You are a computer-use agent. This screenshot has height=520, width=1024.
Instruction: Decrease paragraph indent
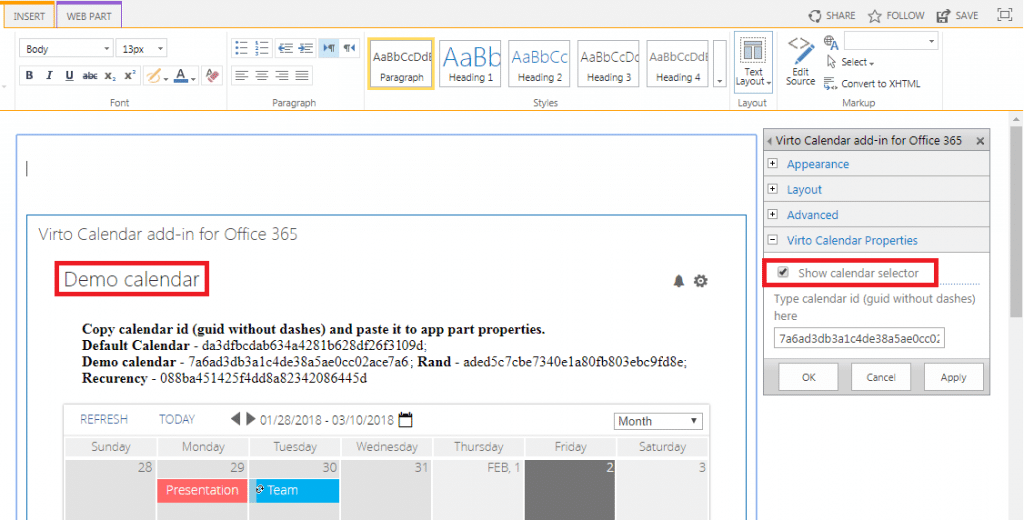[285, 48]
